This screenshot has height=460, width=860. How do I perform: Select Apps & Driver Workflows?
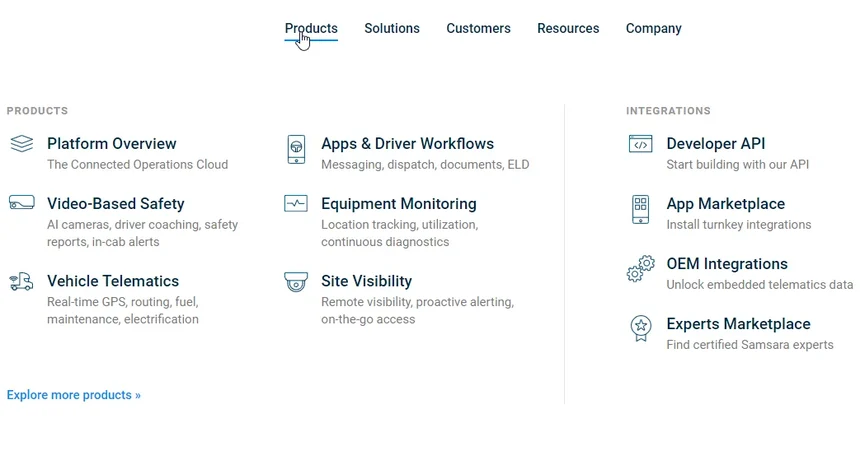tap(408, 144)
